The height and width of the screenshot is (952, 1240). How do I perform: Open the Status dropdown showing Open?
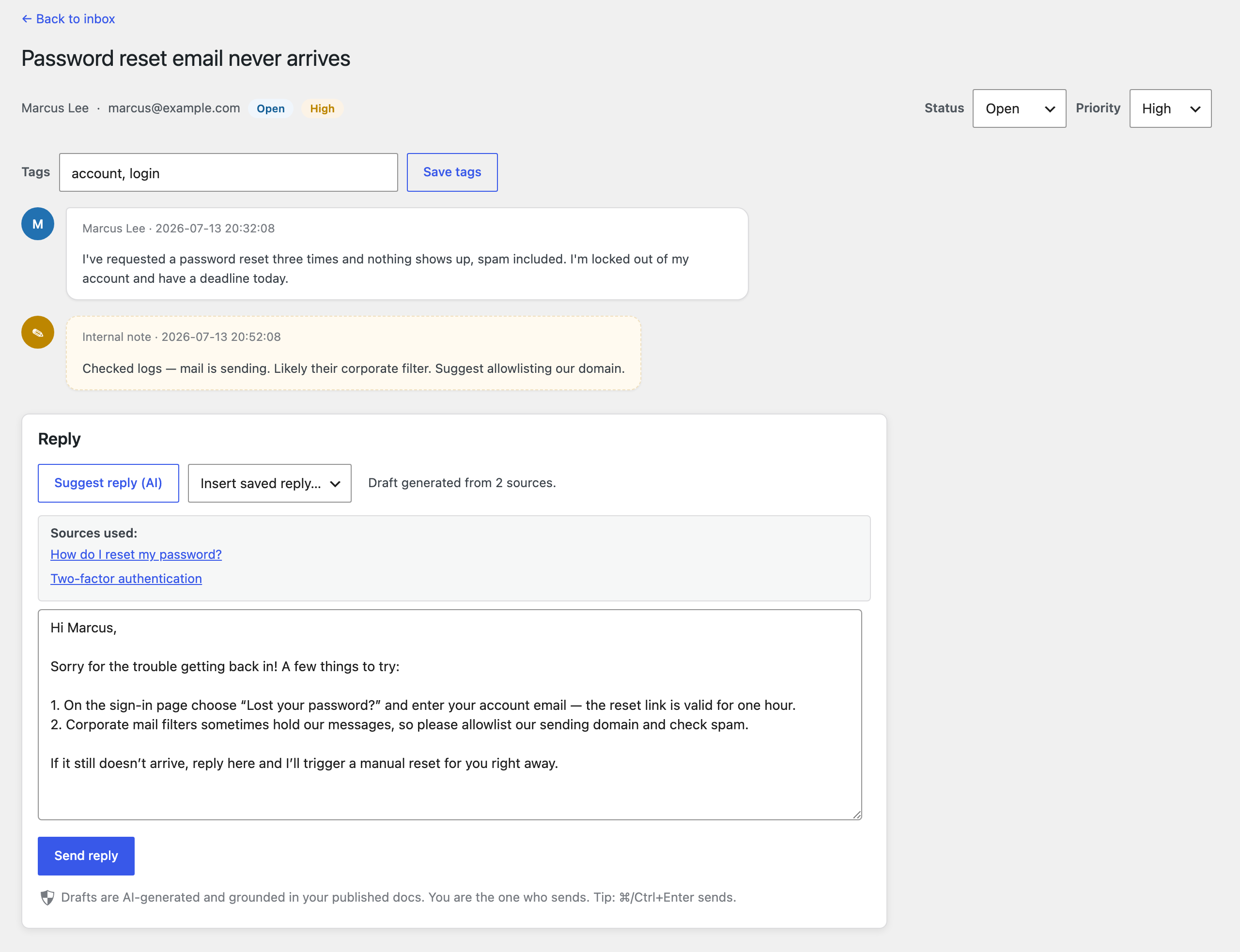(x=1019, y=108)
